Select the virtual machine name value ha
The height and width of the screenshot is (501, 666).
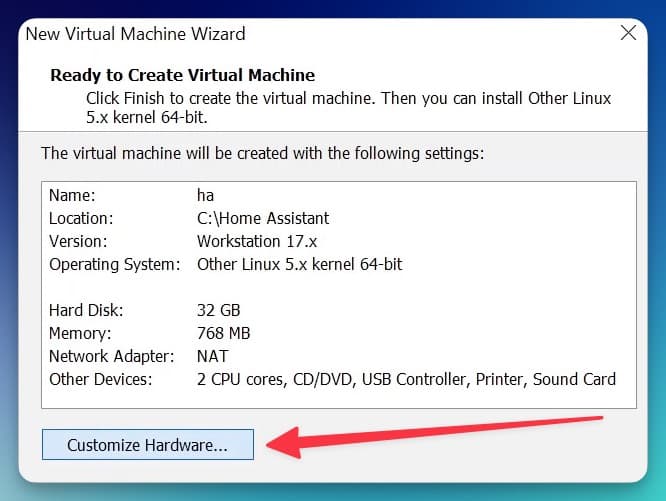pyautogui.click(x=206, y=197)
